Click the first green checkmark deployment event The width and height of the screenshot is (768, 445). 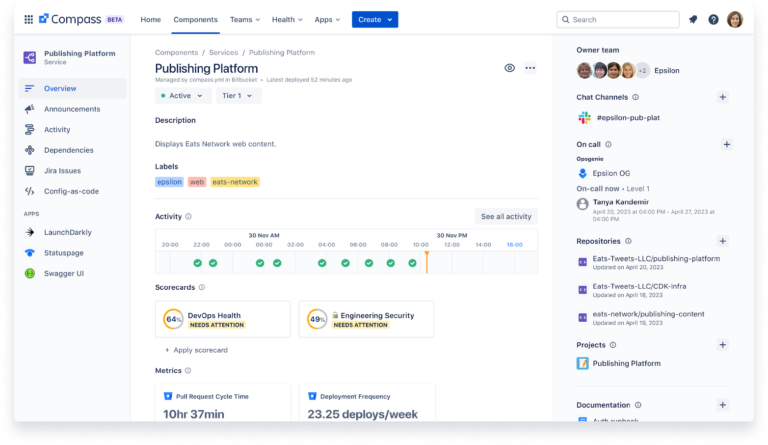198,263
